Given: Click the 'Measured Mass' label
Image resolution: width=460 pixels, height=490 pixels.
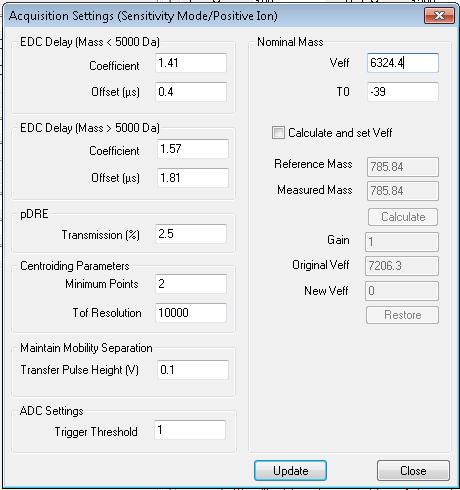Looking at the screenshot, I should 315,190.
